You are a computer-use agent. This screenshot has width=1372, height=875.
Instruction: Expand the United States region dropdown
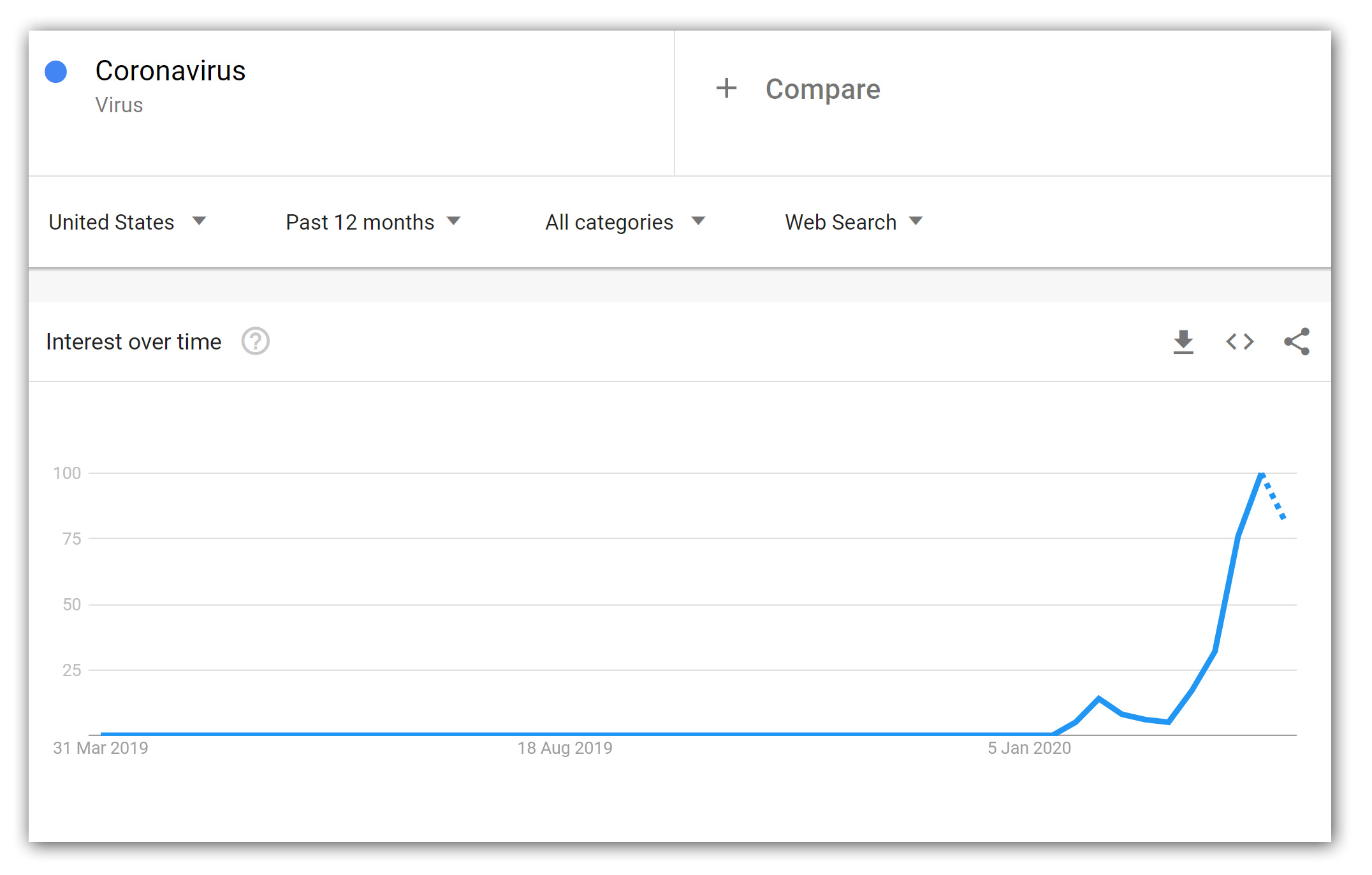tap(127, 222)
